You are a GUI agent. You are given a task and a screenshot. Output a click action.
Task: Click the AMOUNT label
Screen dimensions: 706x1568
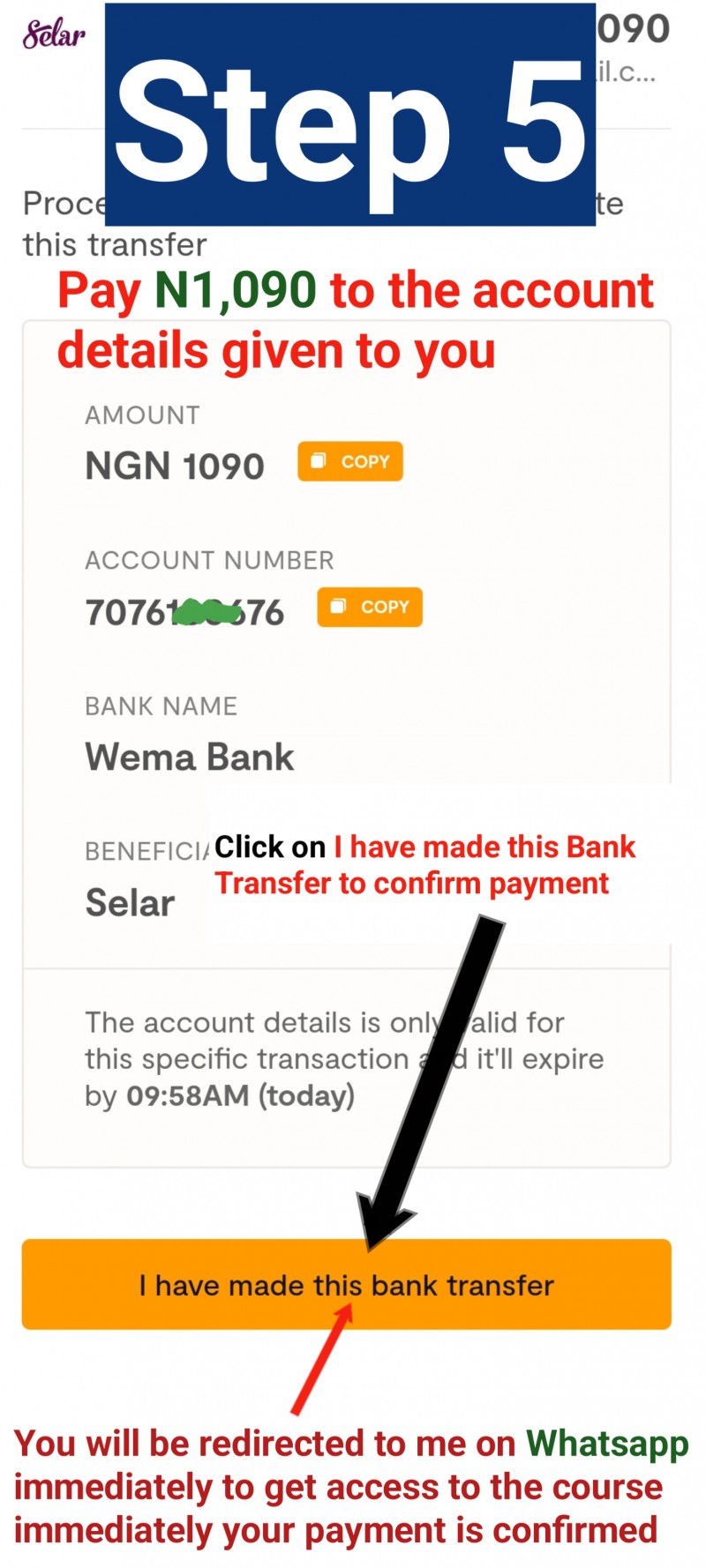[x=142, y=415]
